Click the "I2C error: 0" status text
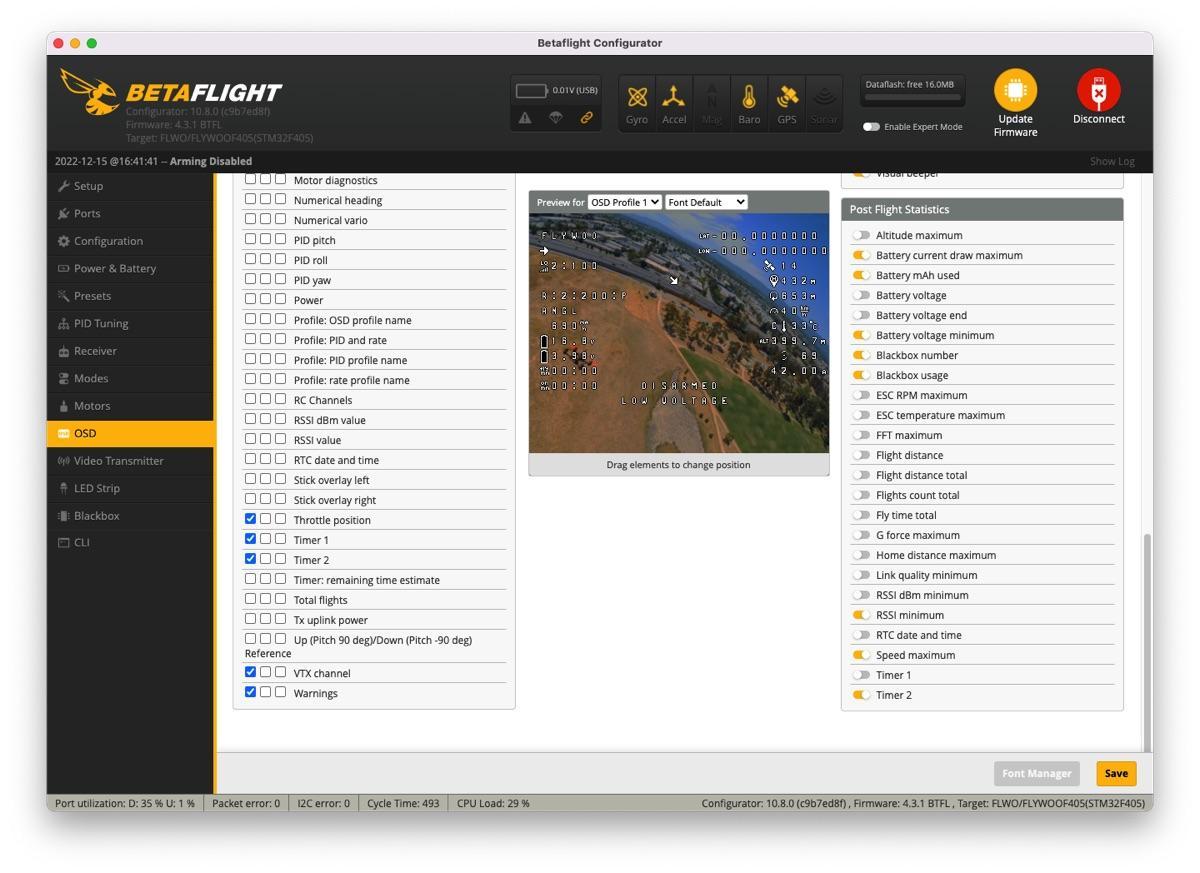This screenshot has height=873, width=1200. click(324, 803)
